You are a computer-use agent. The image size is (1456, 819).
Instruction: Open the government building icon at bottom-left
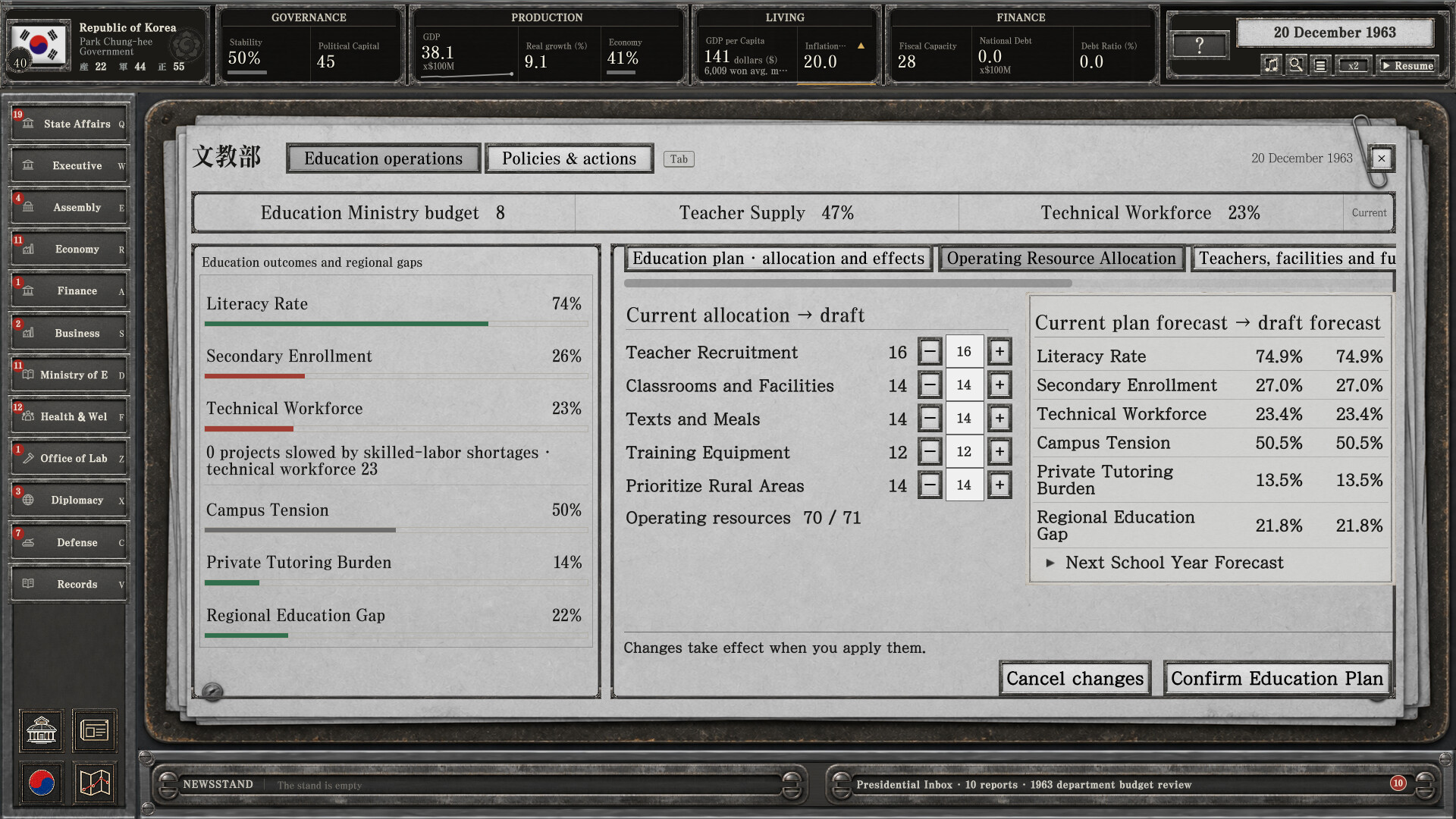point(42,731)
